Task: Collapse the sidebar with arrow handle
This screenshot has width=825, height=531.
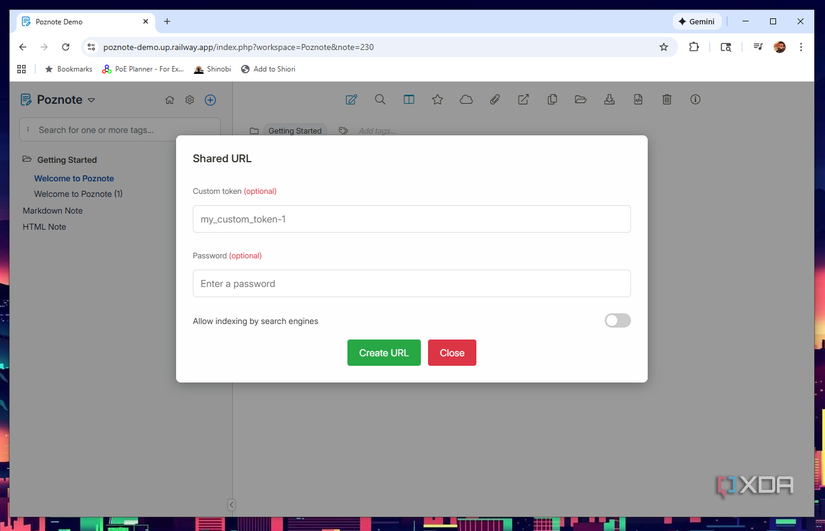Action: 231,505
